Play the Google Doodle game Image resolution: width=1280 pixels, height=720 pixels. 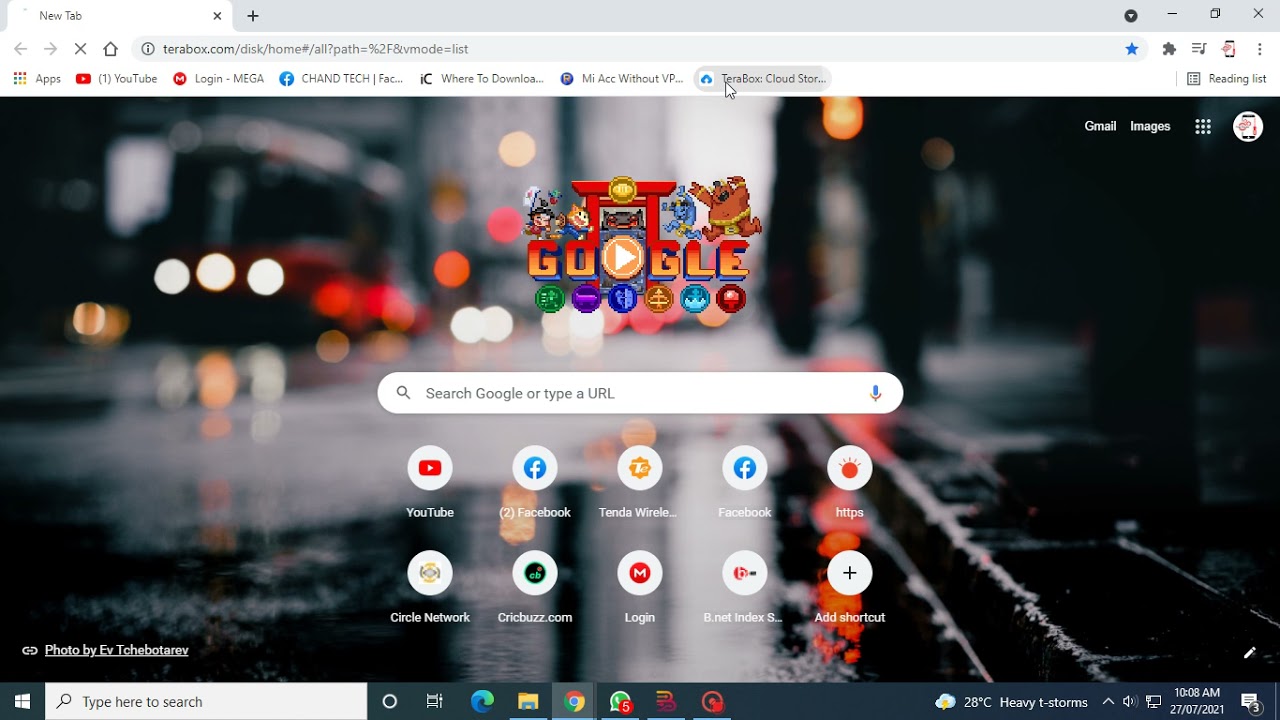click(623, 258)
